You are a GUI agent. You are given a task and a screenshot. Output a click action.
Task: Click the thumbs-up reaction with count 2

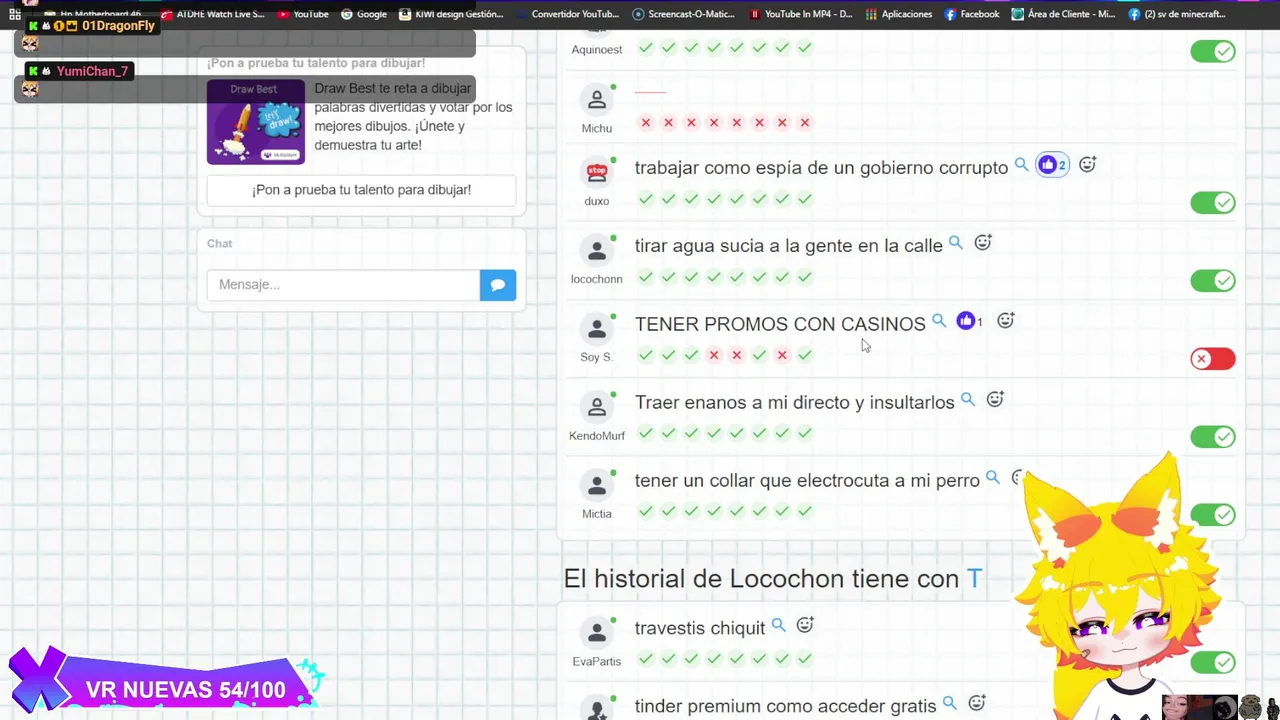point(1052,165)
